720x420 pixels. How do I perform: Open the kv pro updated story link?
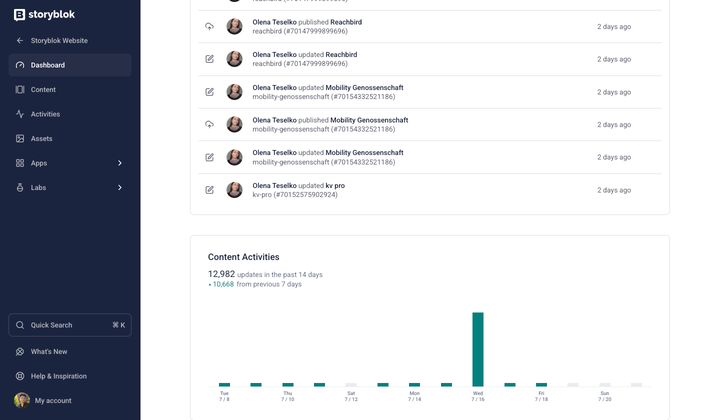(335, 185)
